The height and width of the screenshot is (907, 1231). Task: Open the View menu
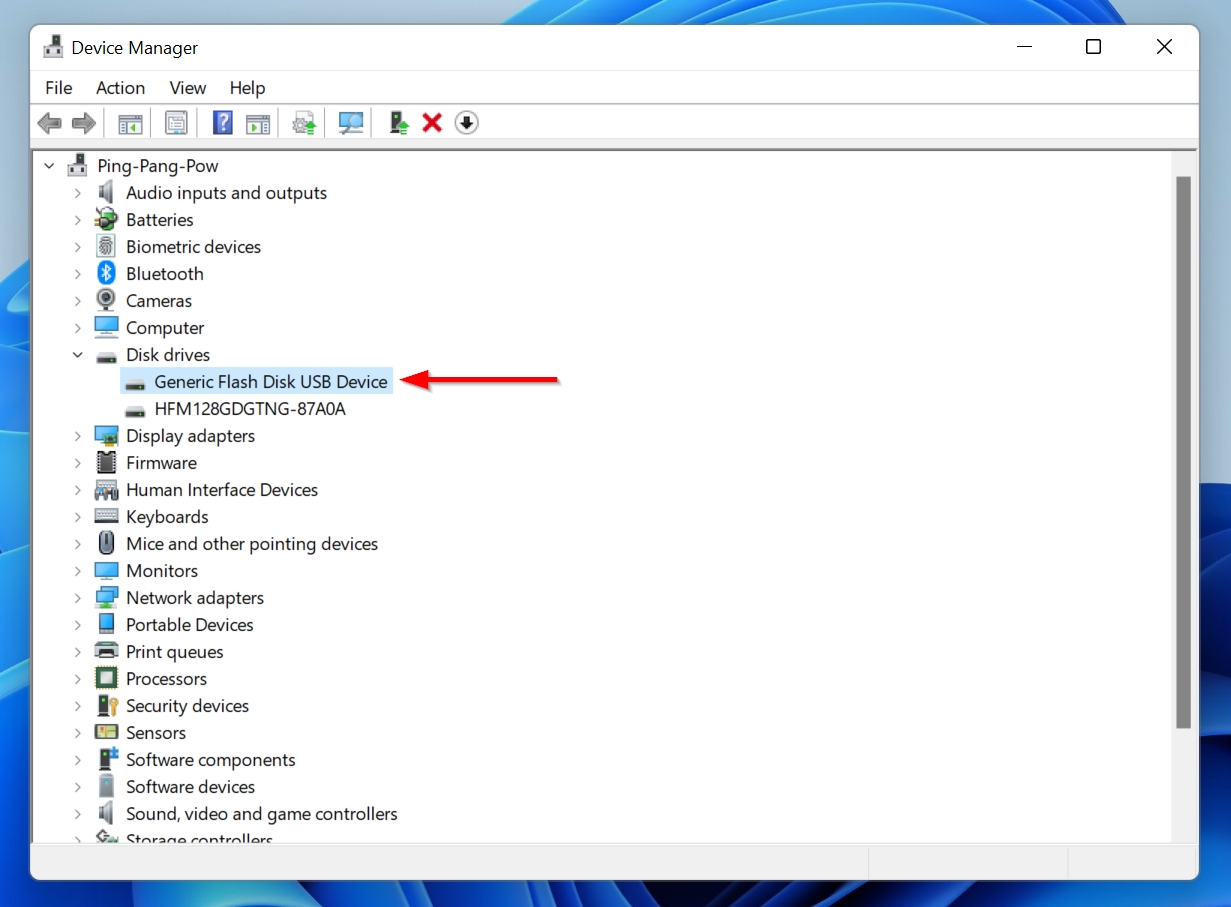click(x=187, y=88)
